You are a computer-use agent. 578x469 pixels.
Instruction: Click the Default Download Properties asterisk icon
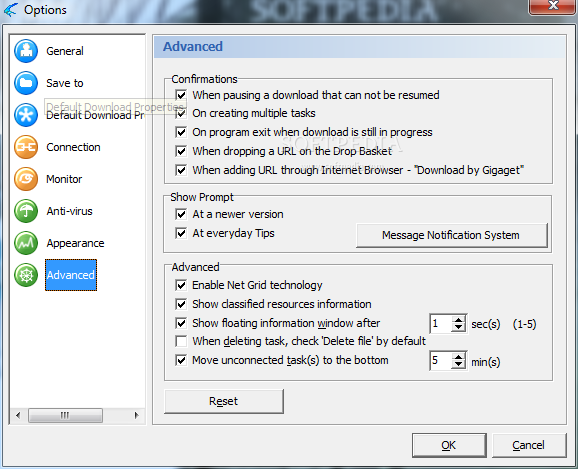pyautogui.click(x=26, y=115)
